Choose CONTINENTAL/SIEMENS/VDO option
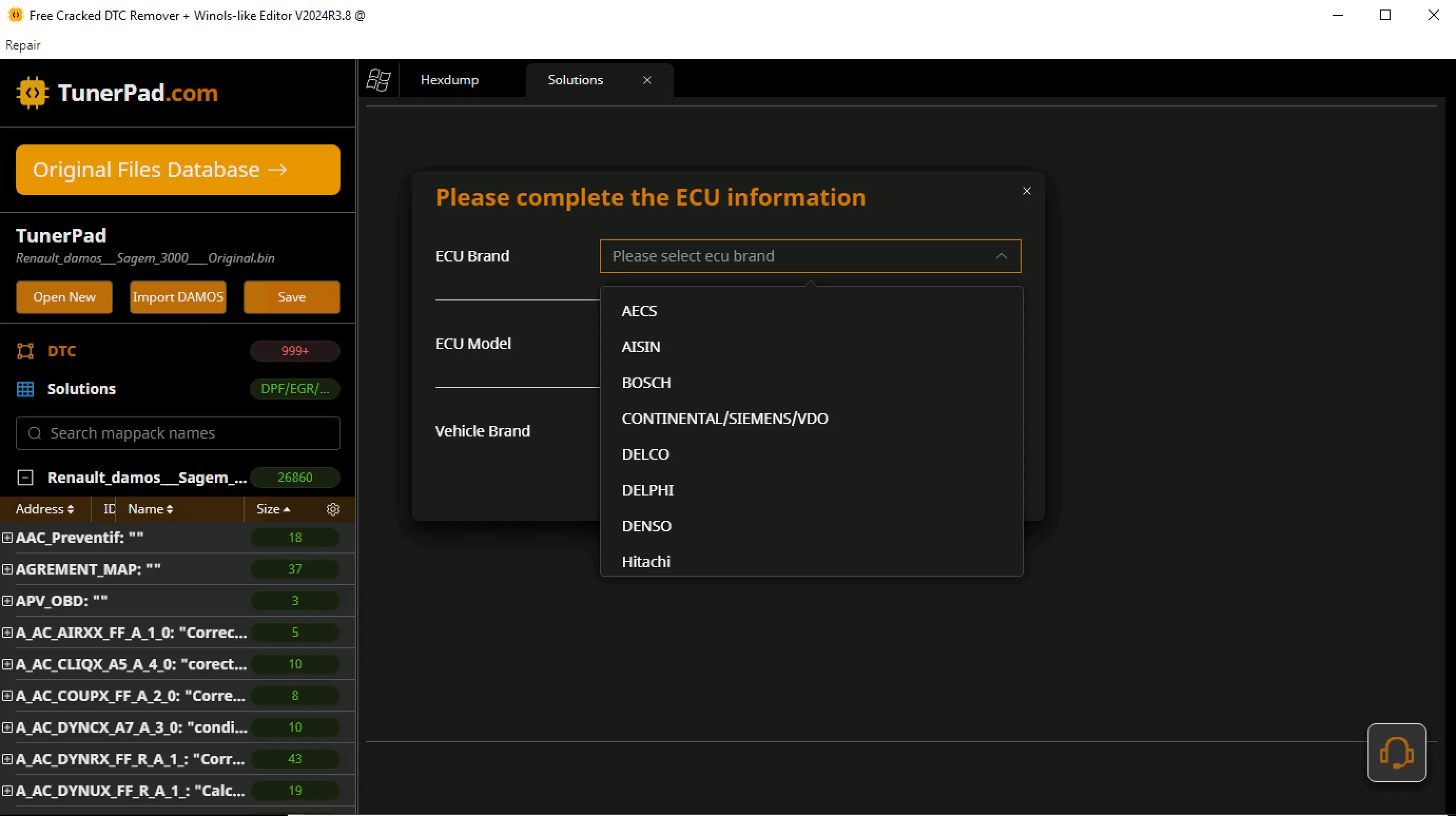This screenshot has width=1456, height=816. click(x=725, y=418)
